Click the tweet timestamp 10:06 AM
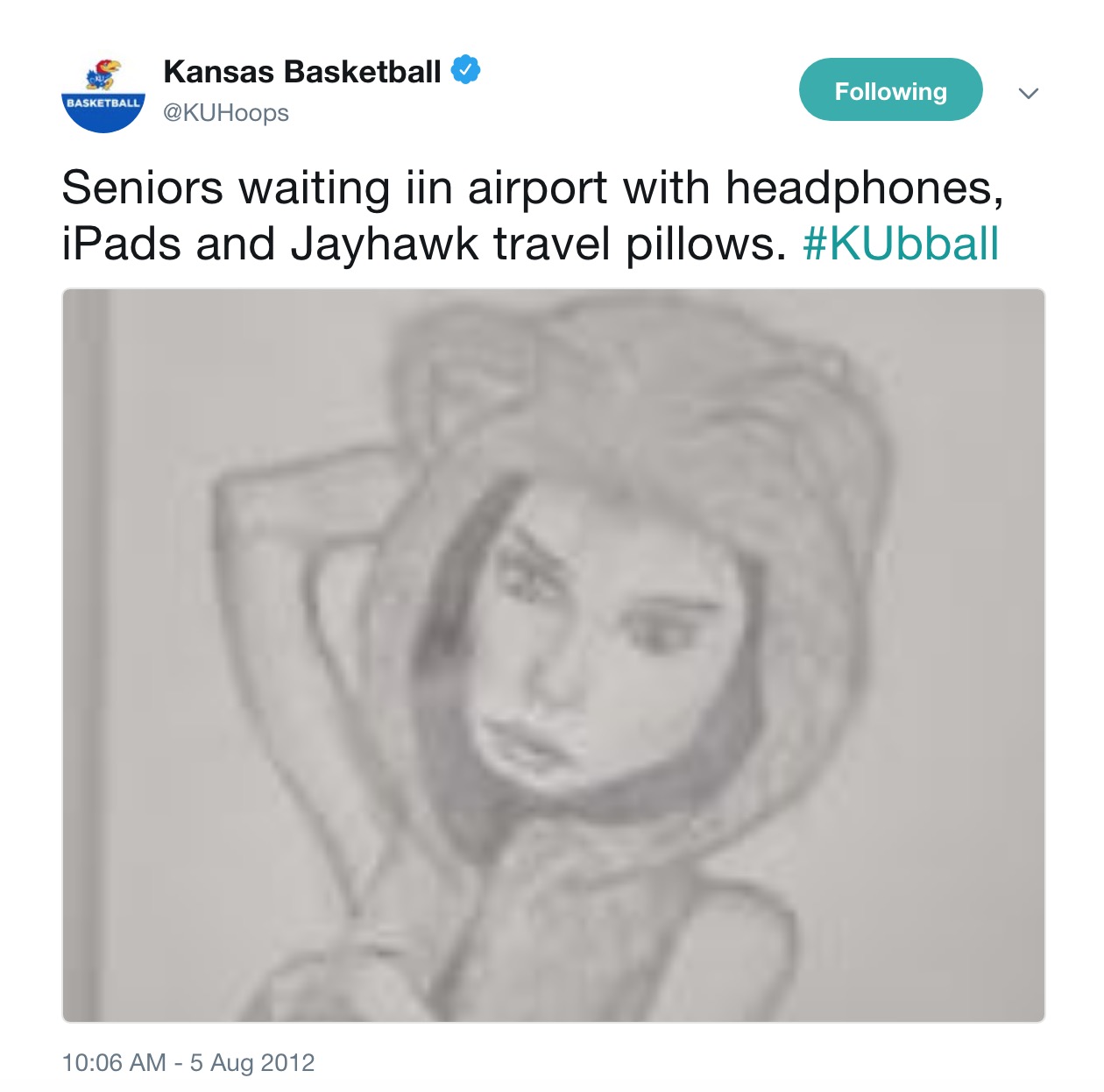 coord(114,1062)
